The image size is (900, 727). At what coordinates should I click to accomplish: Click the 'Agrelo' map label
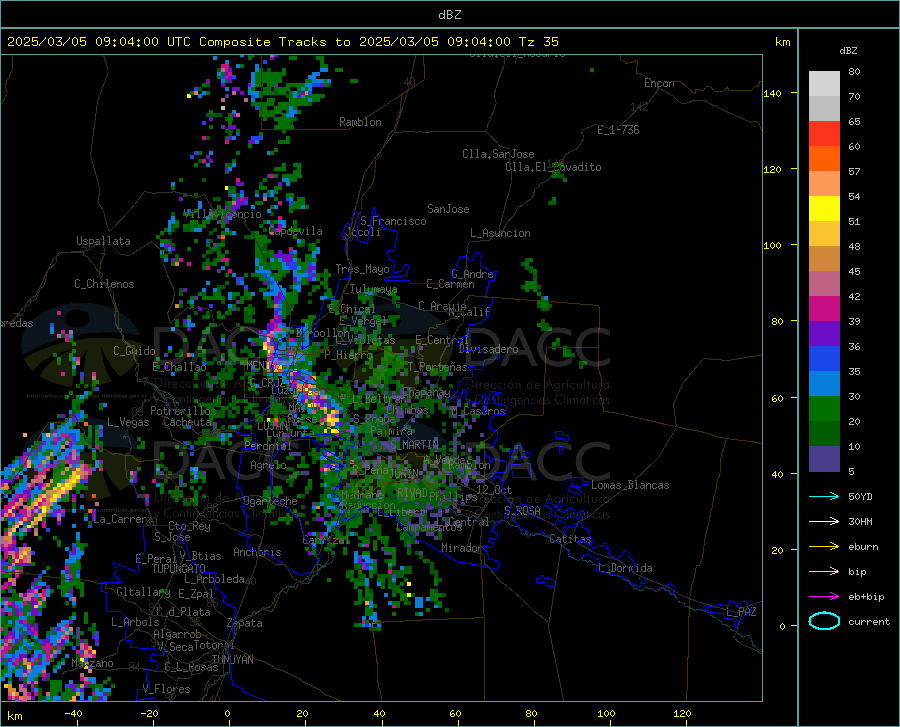coord(268,465)
